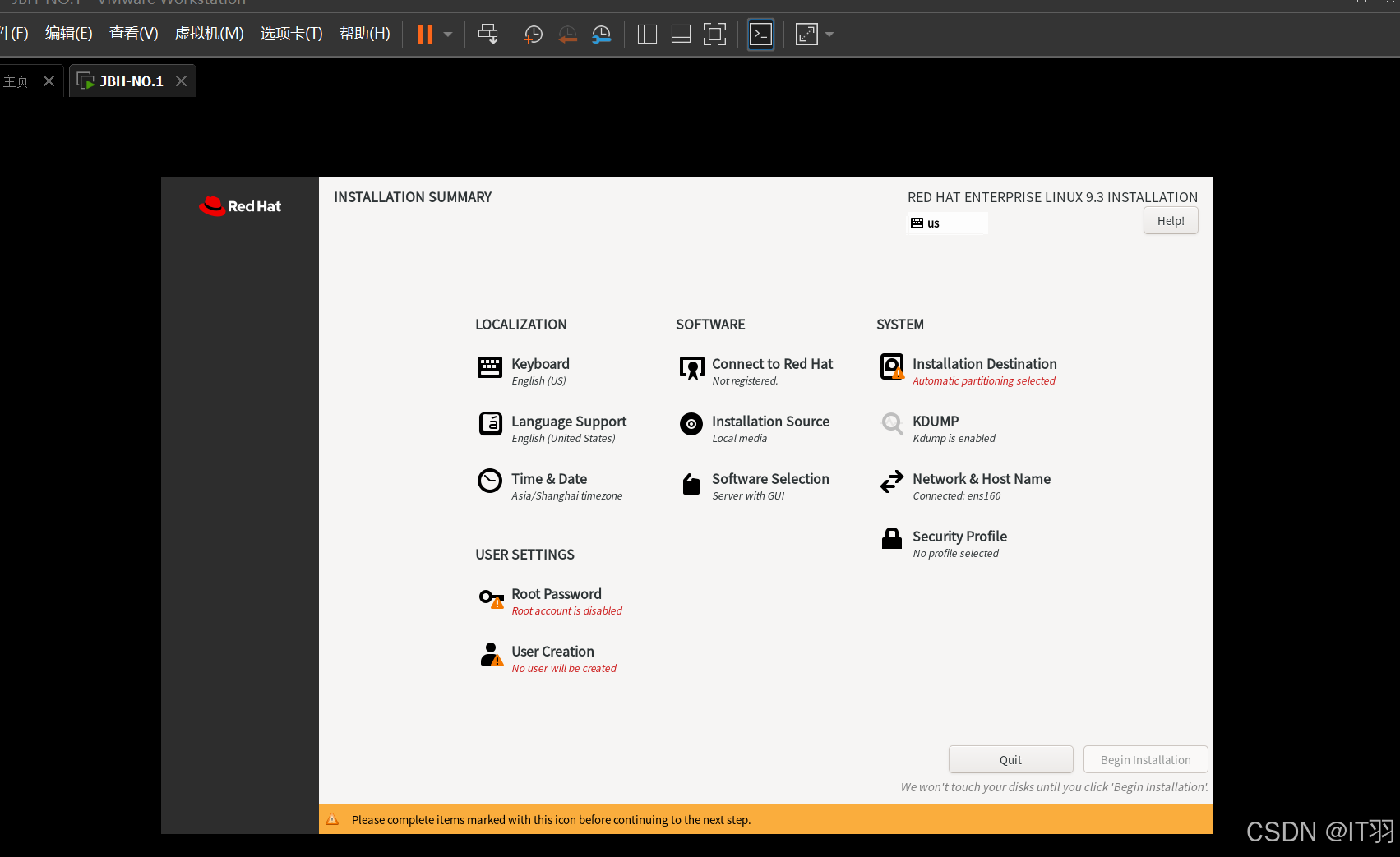Screen dimensions: 1400x857
Task: Click the warning icon in orange bar
Action: (332, 819)
